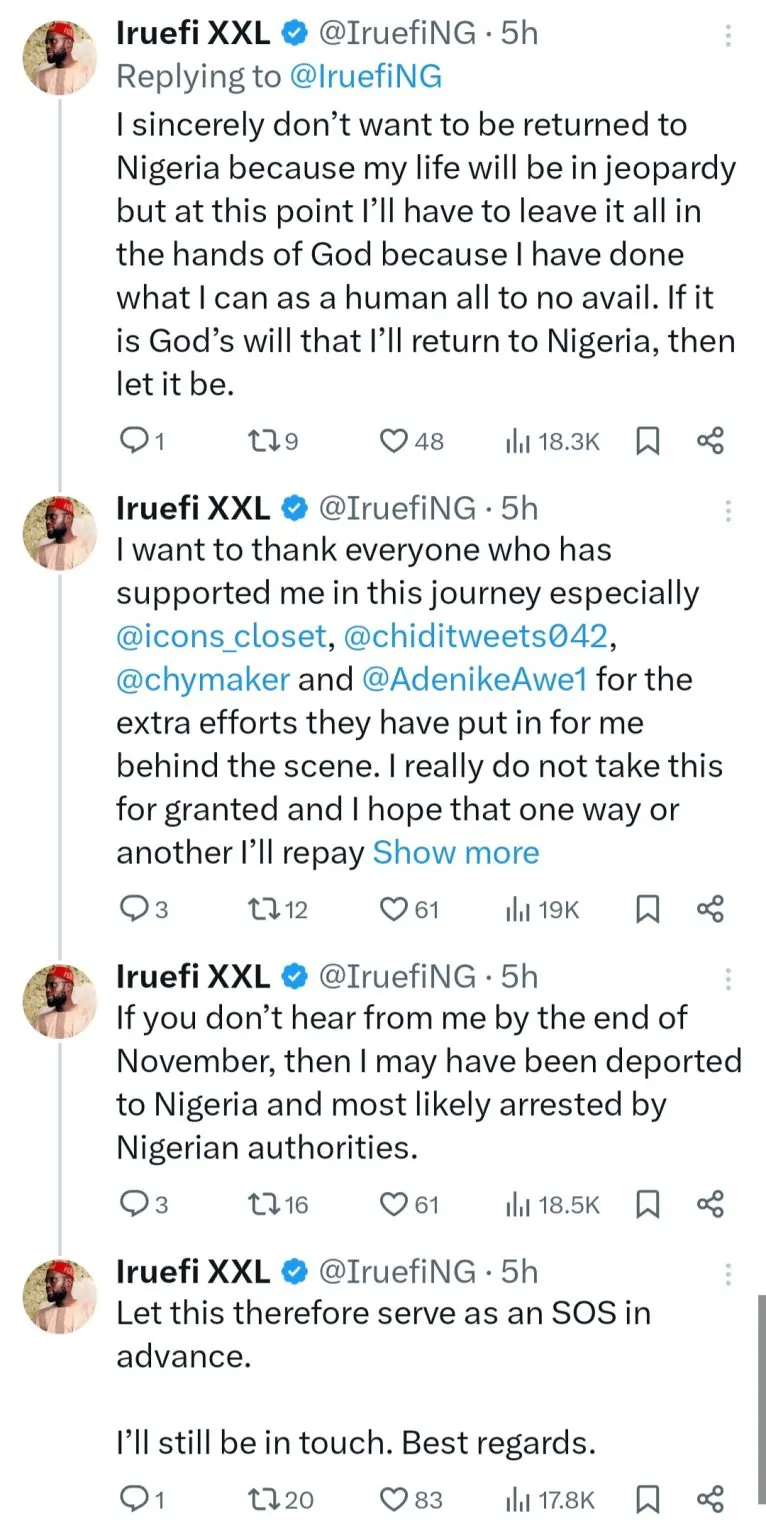The width and height of the screenshot is (766, 1536).
Task: Like the tweet with 48 likes
Action: (x=397, y=441)
